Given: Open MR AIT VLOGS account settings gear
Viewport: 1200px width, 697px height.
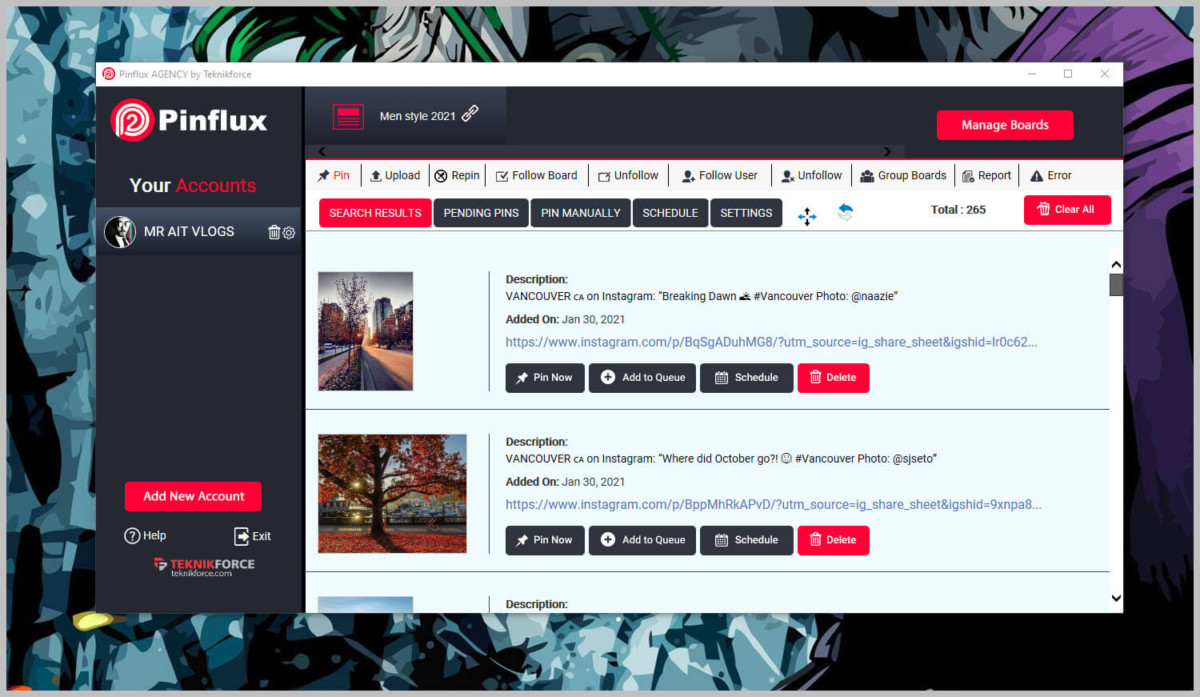Looking at the screenshot, I should 289,232.
